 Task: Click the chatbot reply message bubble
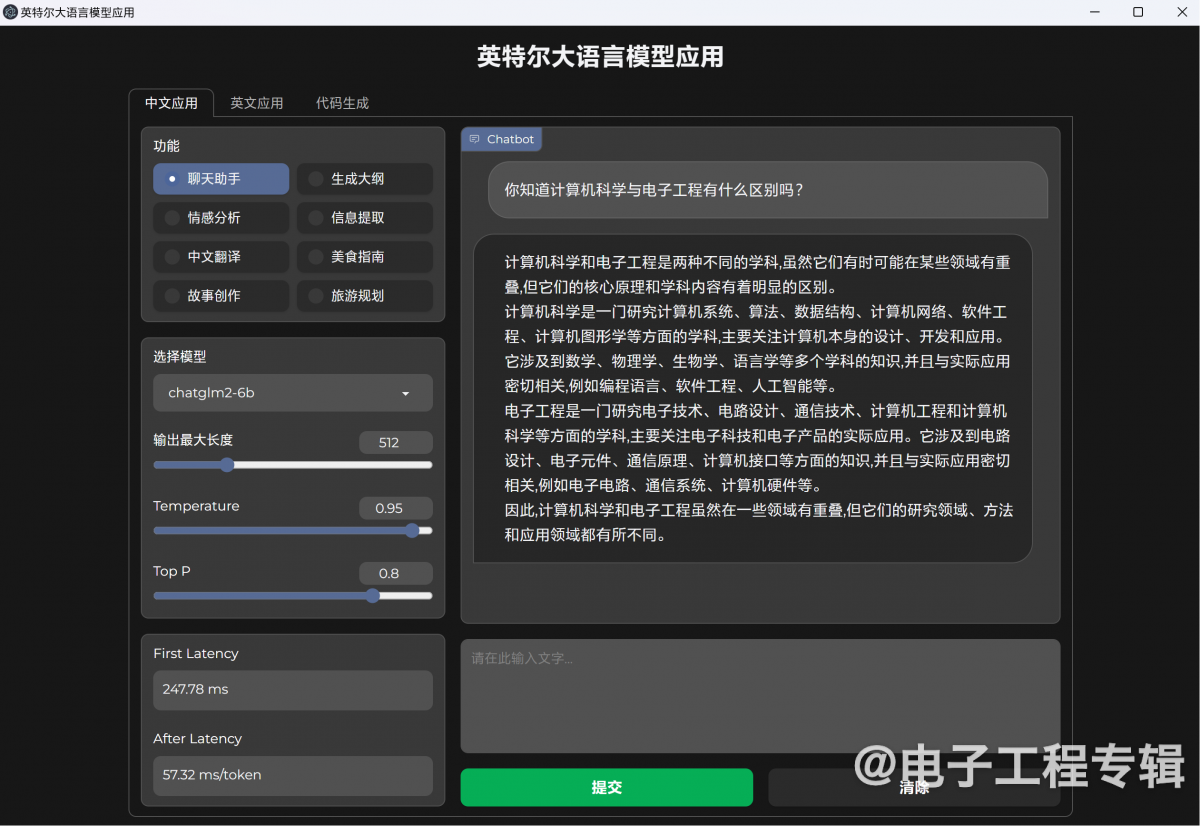(x=752, y=399)
